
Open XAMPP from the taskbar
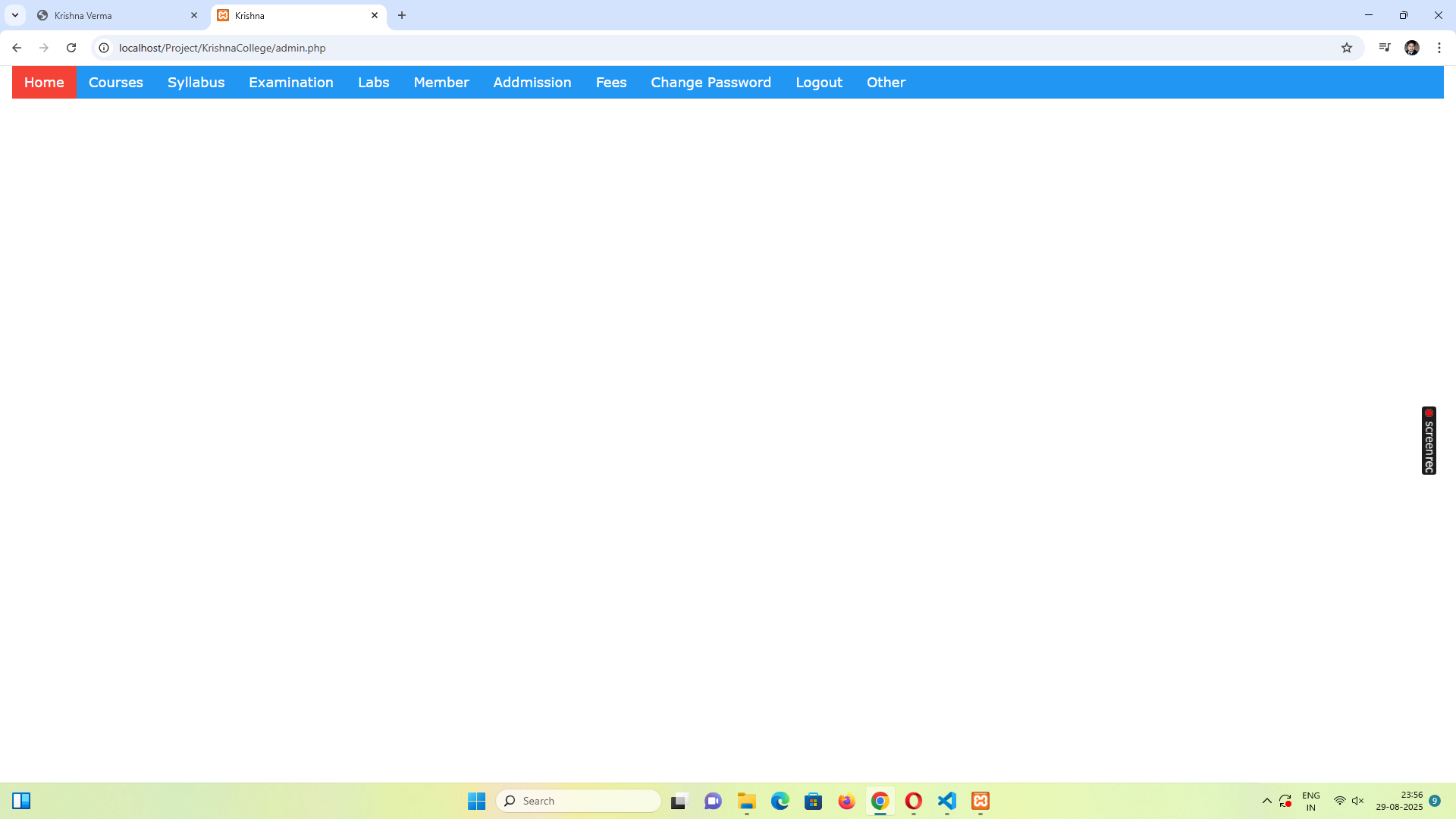[x=981, y=801]
